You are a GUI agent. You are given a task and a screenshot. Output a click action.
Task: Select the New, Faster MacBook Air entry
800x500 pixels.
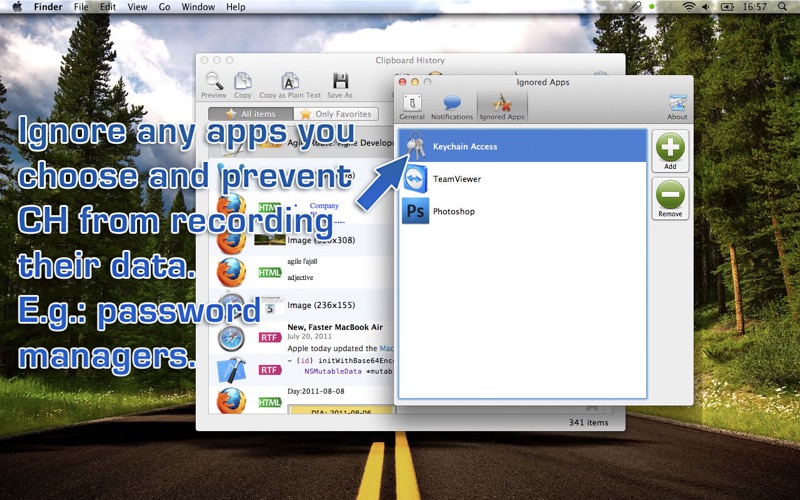click(301, 338)
